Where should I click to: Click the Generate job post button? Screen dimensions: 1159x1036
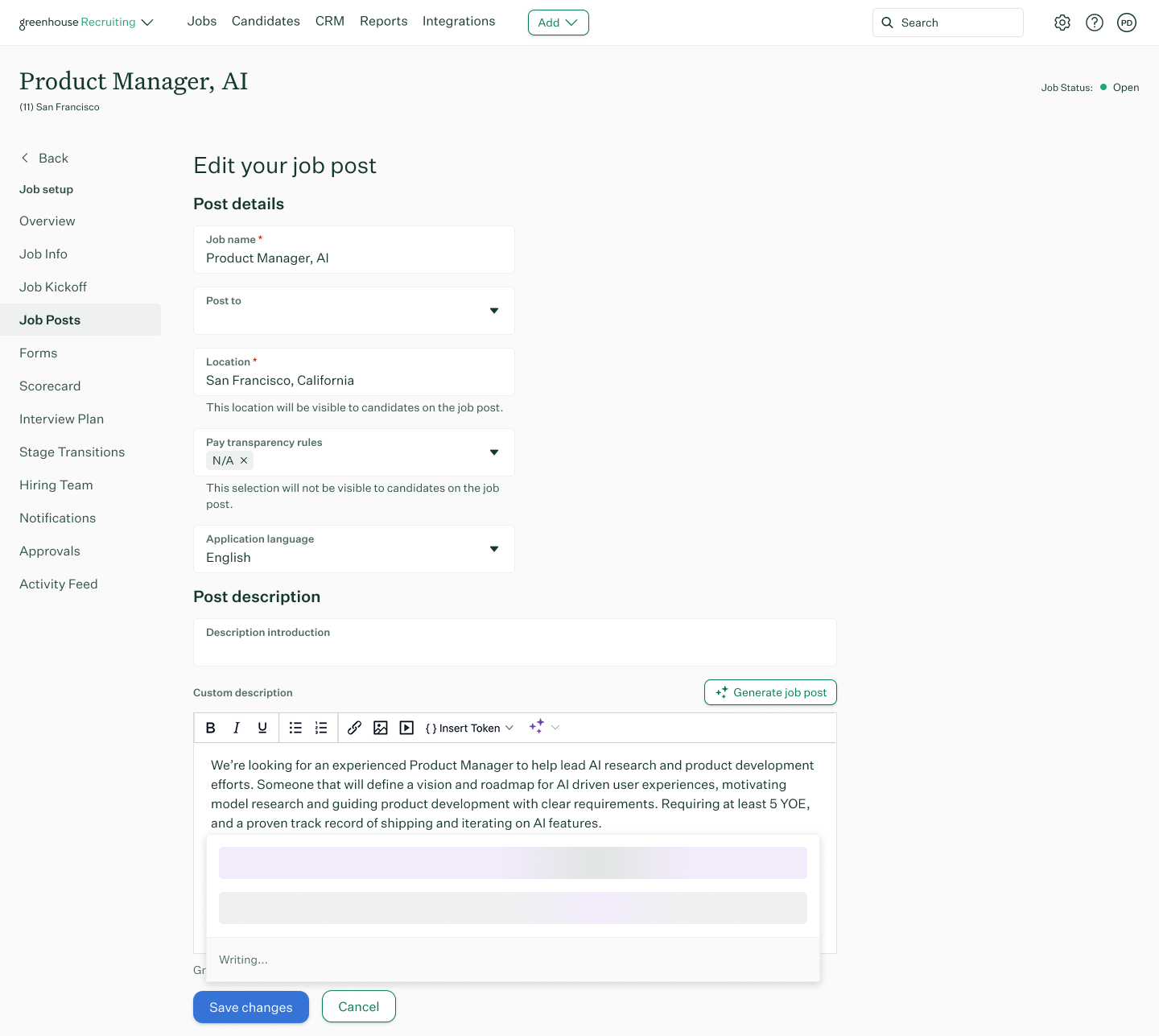tap(769, 692)
